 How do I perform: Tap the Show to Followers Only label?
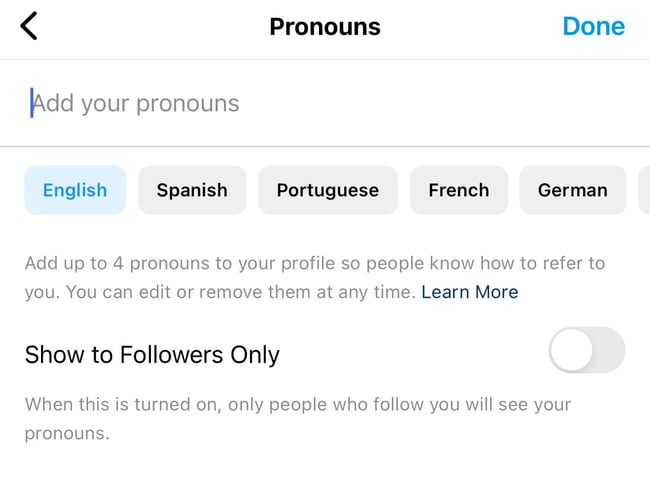(152, 354)
